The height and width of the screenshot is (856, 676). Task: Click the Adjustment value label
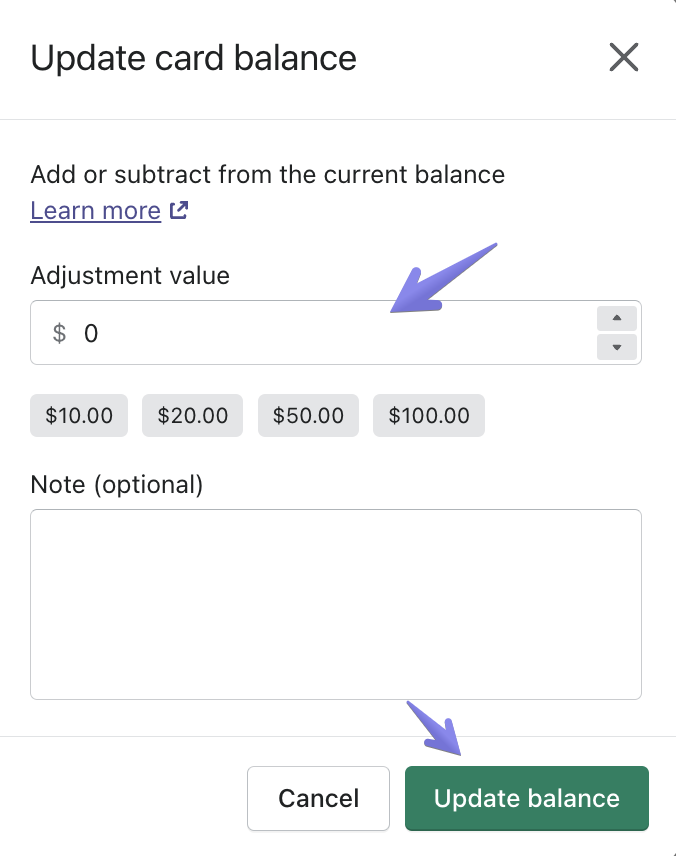point(130,275)
